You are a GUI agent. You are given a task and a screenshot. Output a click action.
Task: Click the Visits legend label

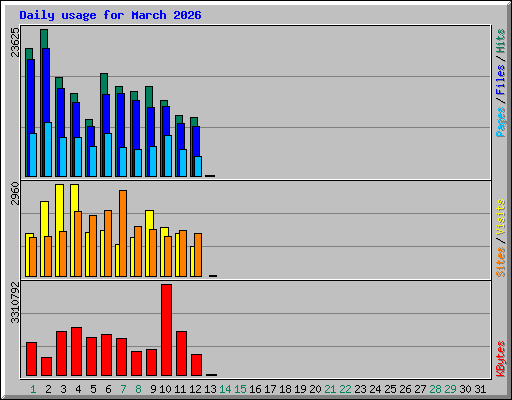[x=501, y=217]
